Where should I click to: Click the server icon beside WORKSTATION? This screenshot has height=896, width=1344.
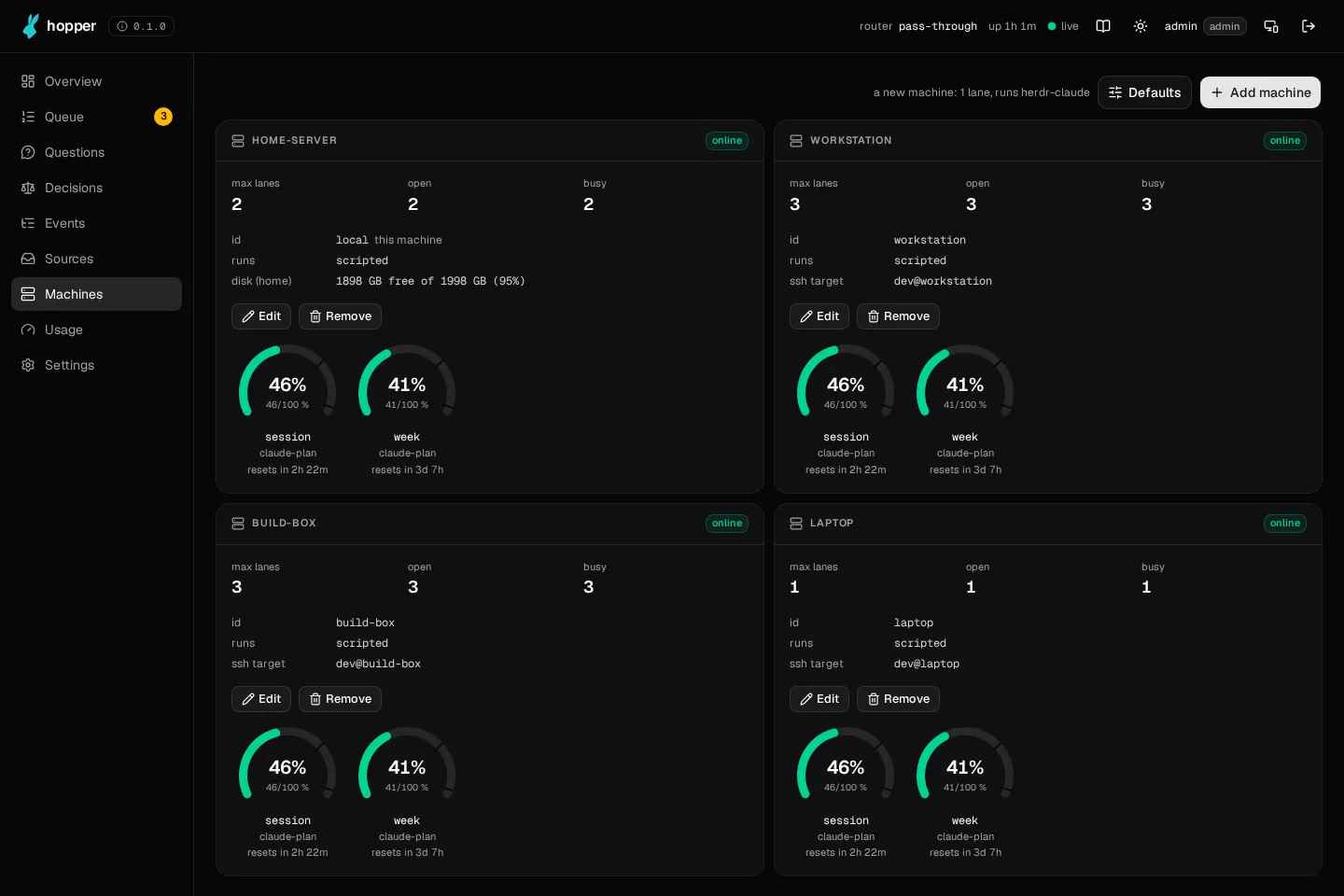(x=796, y=141)
